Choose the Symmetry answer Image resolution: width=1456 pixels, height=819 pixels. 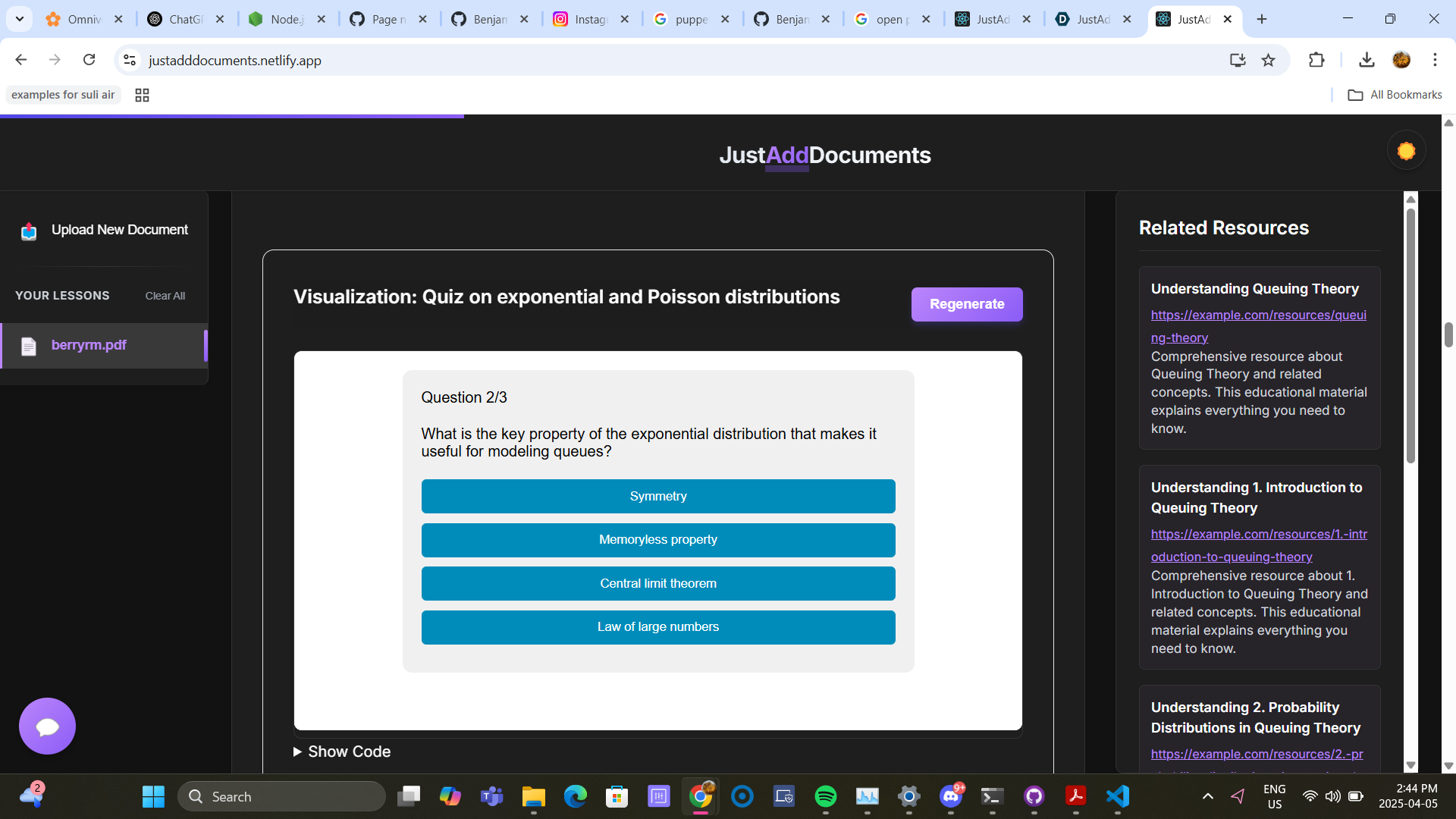coord(657,496)
